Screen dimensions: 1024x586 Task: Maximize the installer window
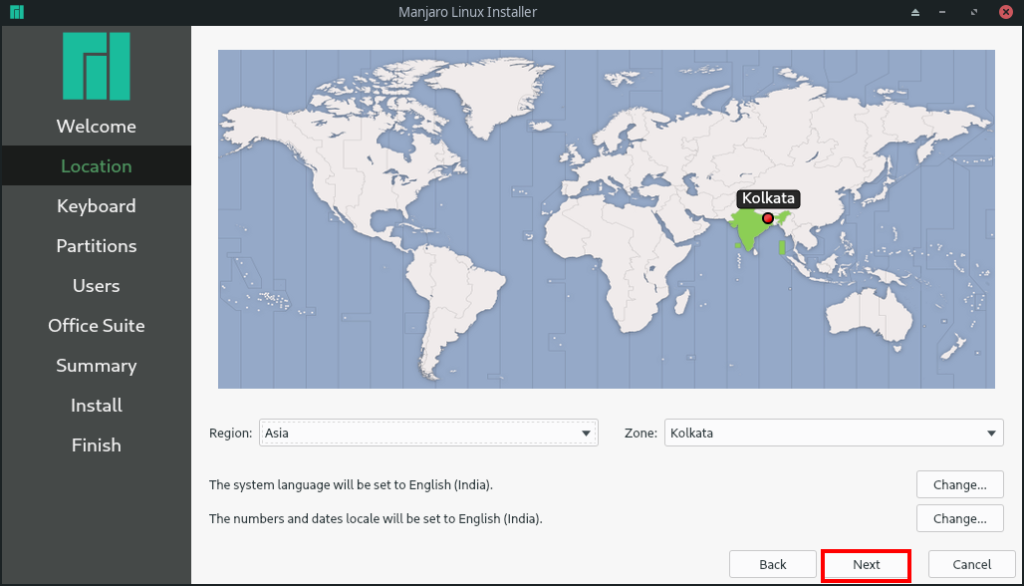tap(974, 12)
